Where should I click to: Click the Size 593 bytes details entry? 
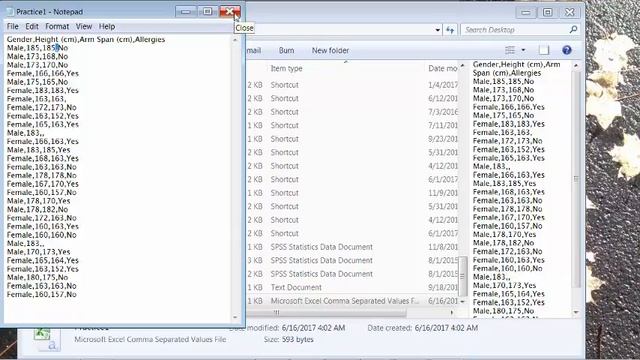pos(289,339)
